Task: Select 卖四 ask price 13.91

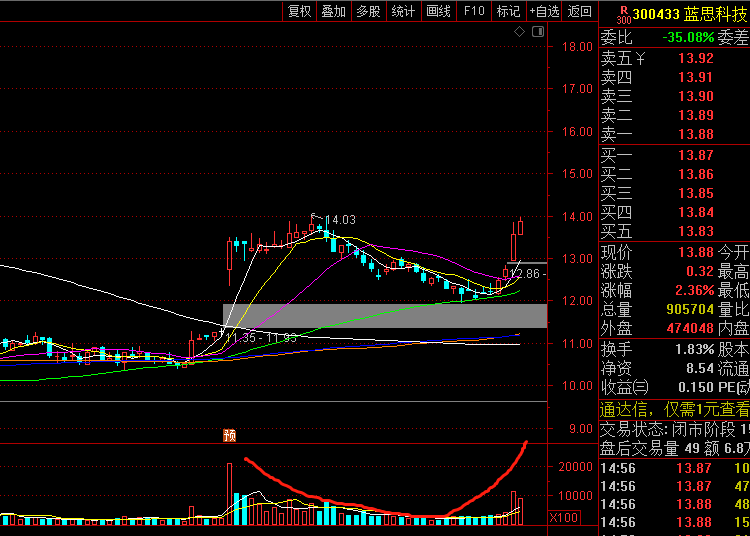Action: click(696, 77)
